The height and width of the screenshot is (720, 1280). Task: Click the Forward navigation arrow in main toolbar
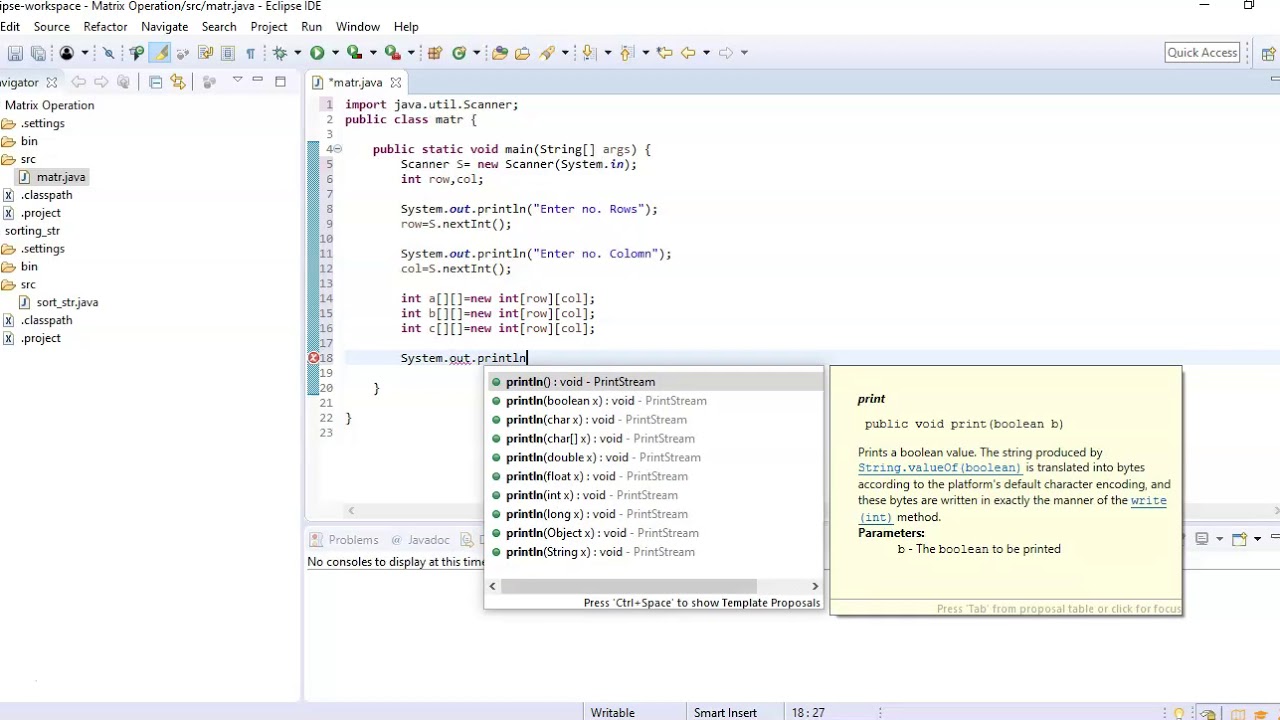pos(726,53)
